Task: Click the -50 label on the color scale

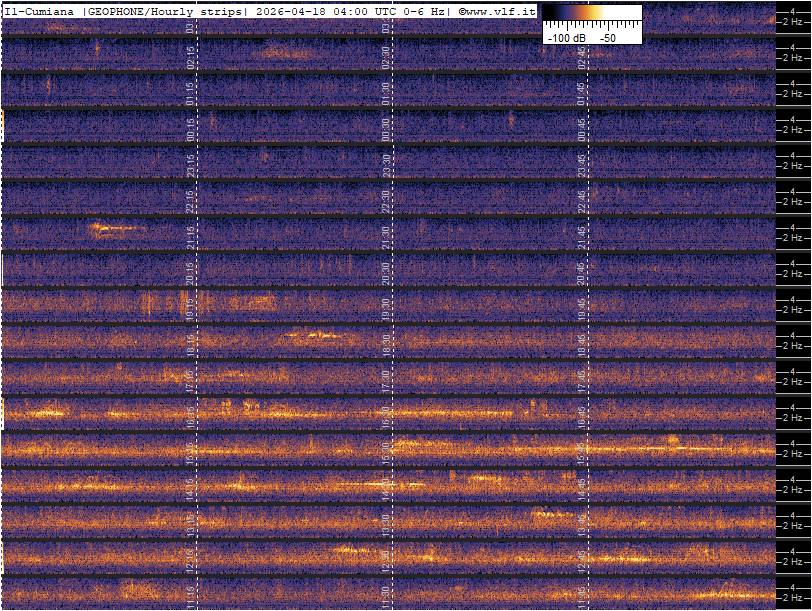Action: pyautogui.click(x=607, y=37)
